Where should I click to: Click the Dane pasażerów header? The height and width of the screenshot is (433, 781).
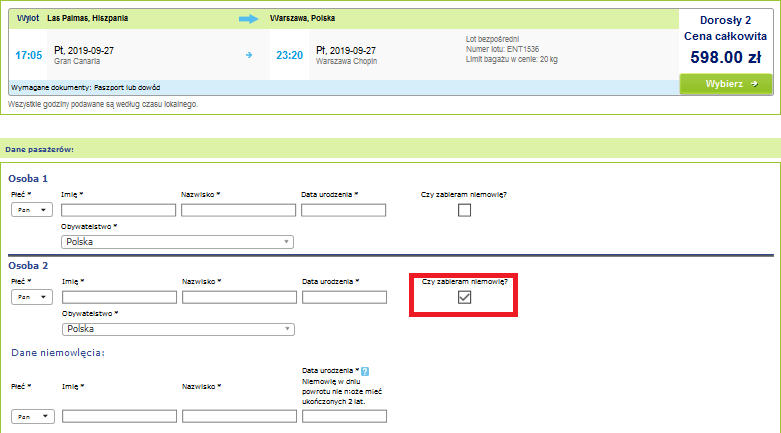pyautogui.click(x=39, y=149)
